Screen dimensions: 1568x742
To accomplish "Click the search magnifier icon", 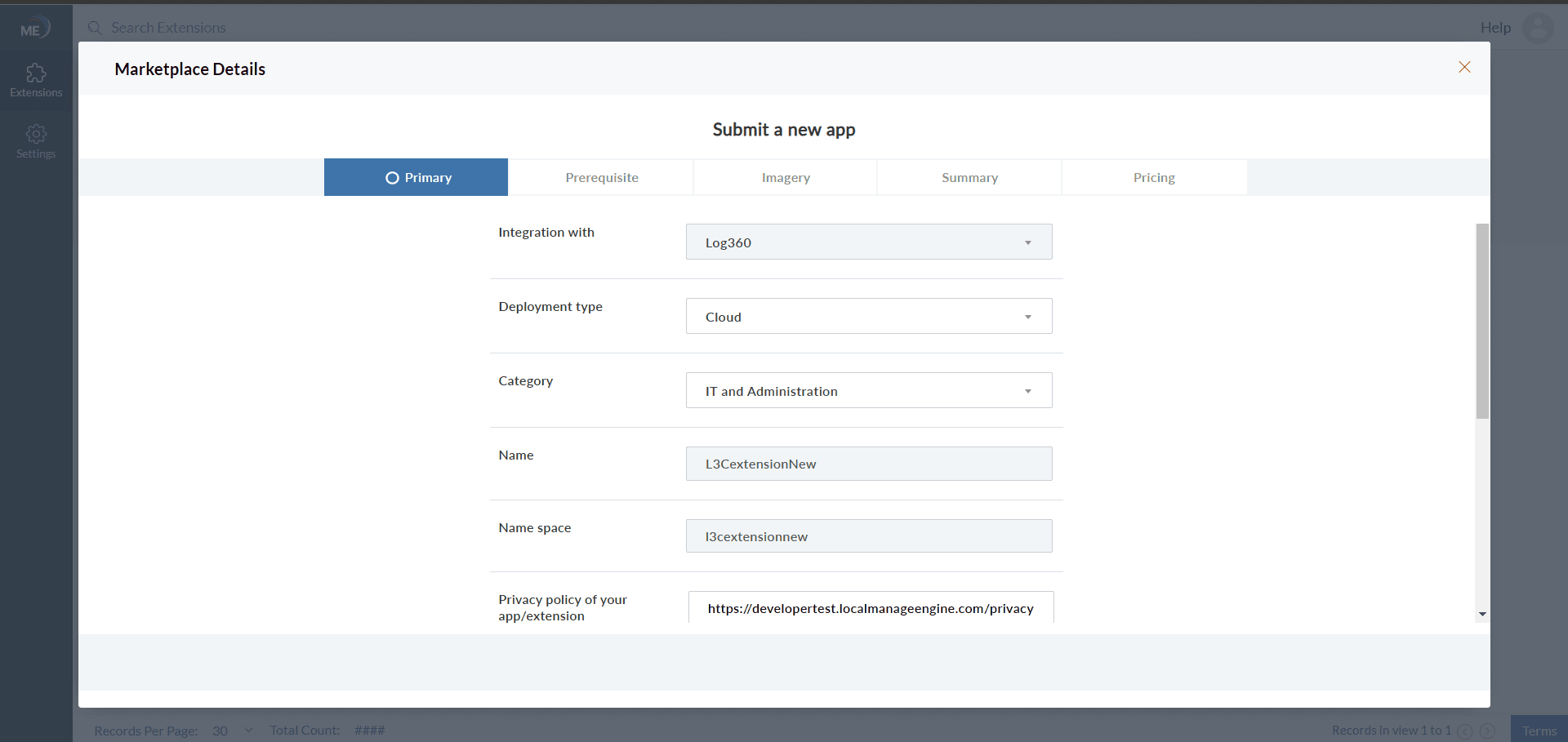I will click(x=95, y=27).
